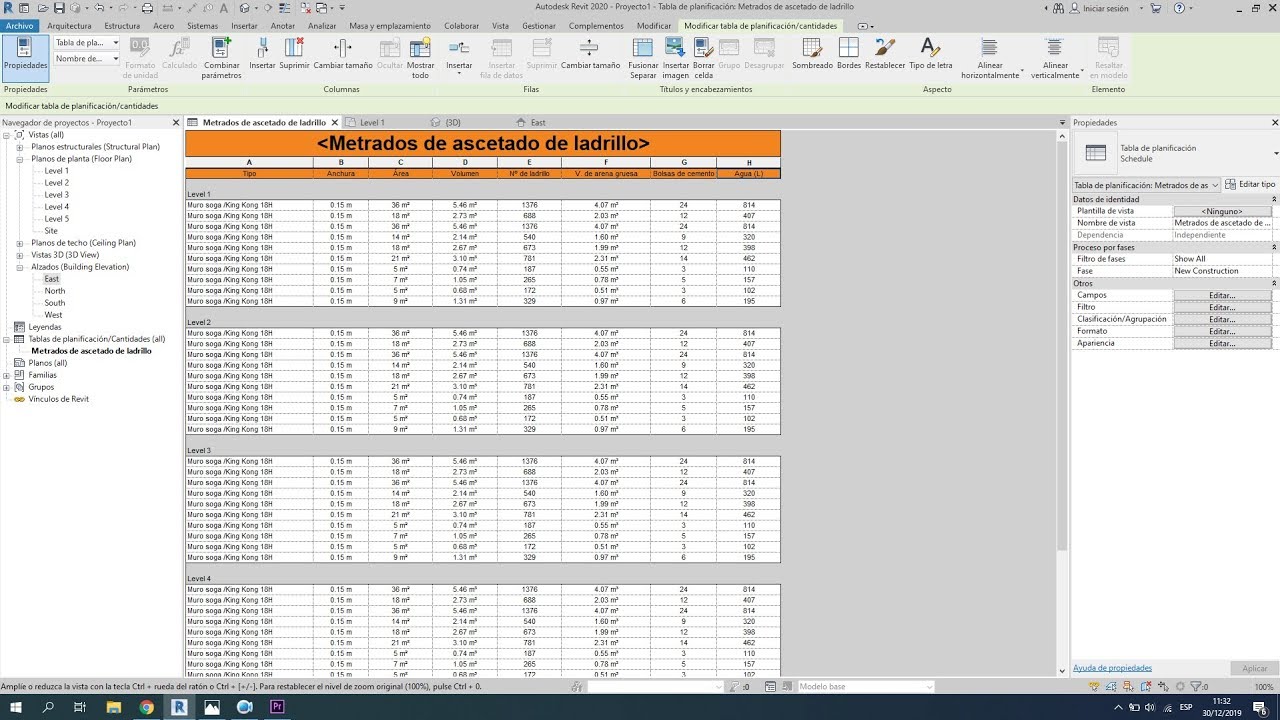Screen dimensions: 1280x720
Task: Expand Familias node in project browser
Action: (x=6, y=375)
